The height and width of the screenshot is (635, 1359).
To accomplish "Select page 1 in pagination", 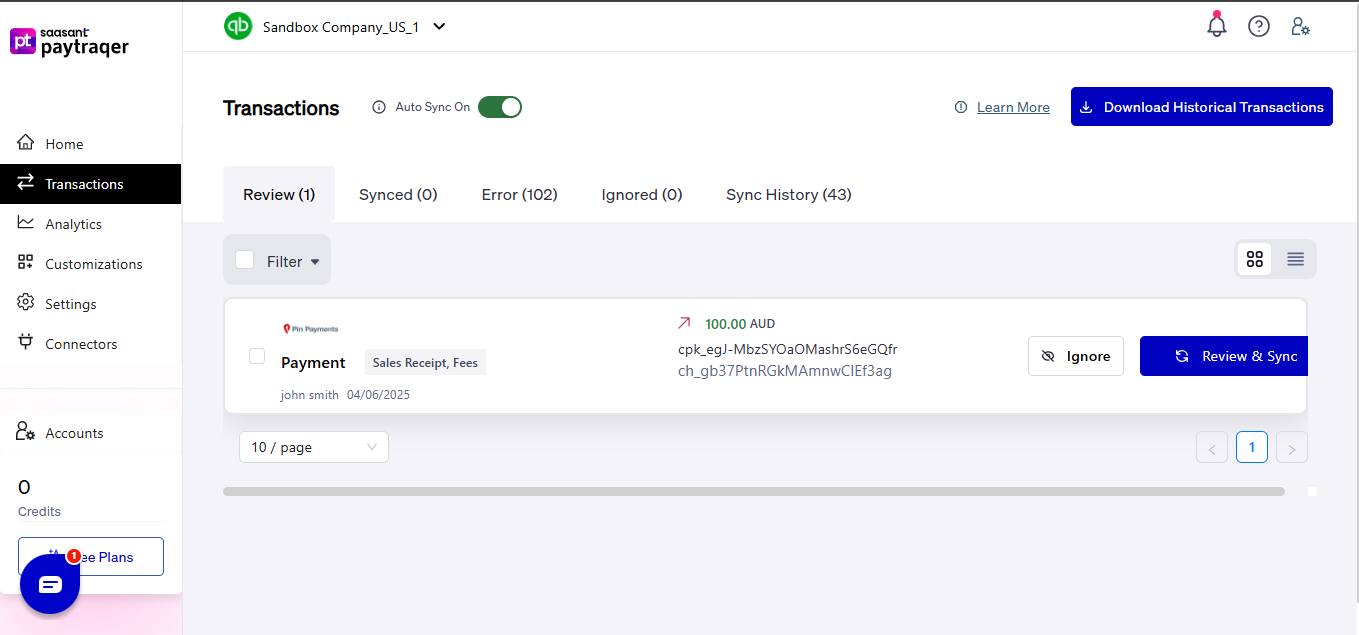I will pos(1252,447).
